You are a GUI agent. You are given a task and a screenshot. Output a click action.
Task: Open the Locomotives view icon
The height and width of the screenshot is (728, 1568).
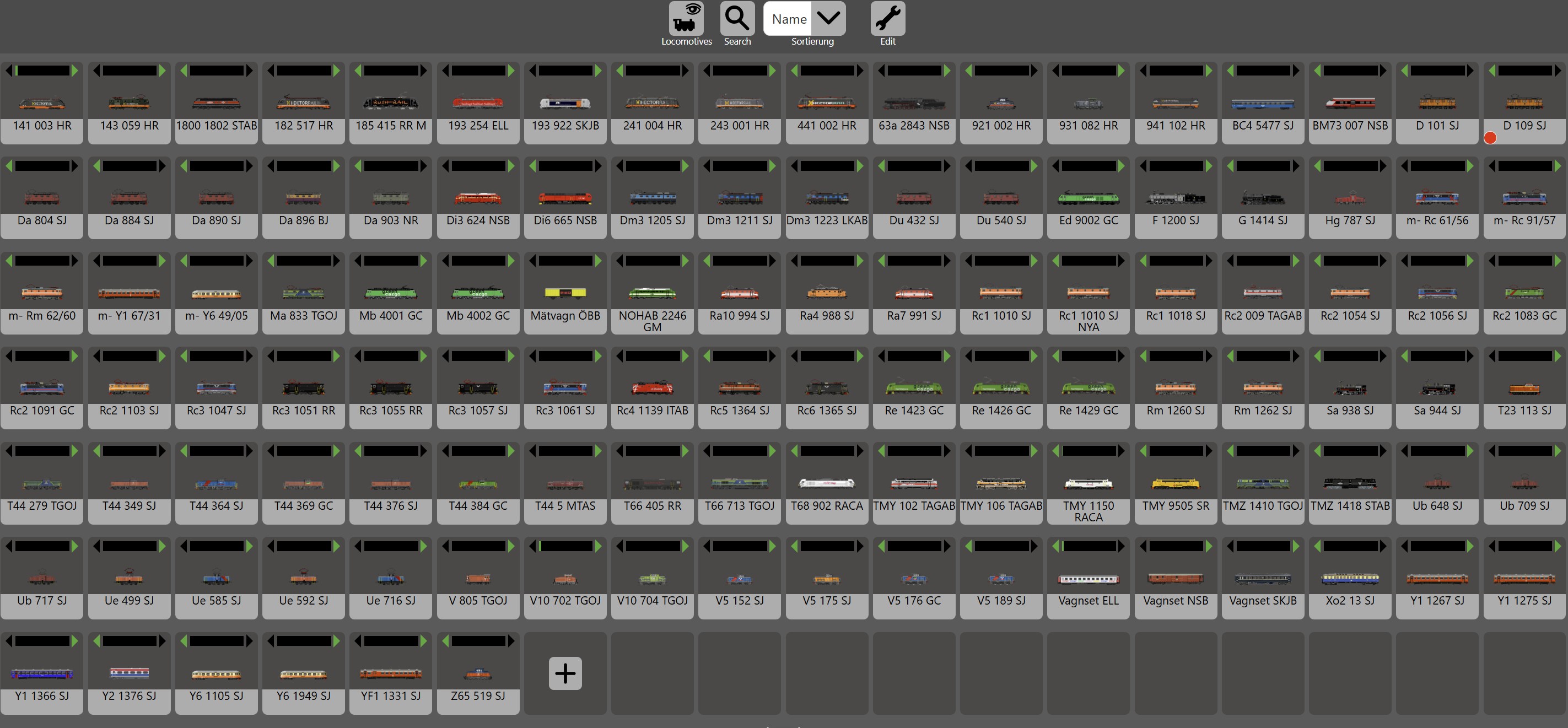pyautogui.click(x=686, y=19)
